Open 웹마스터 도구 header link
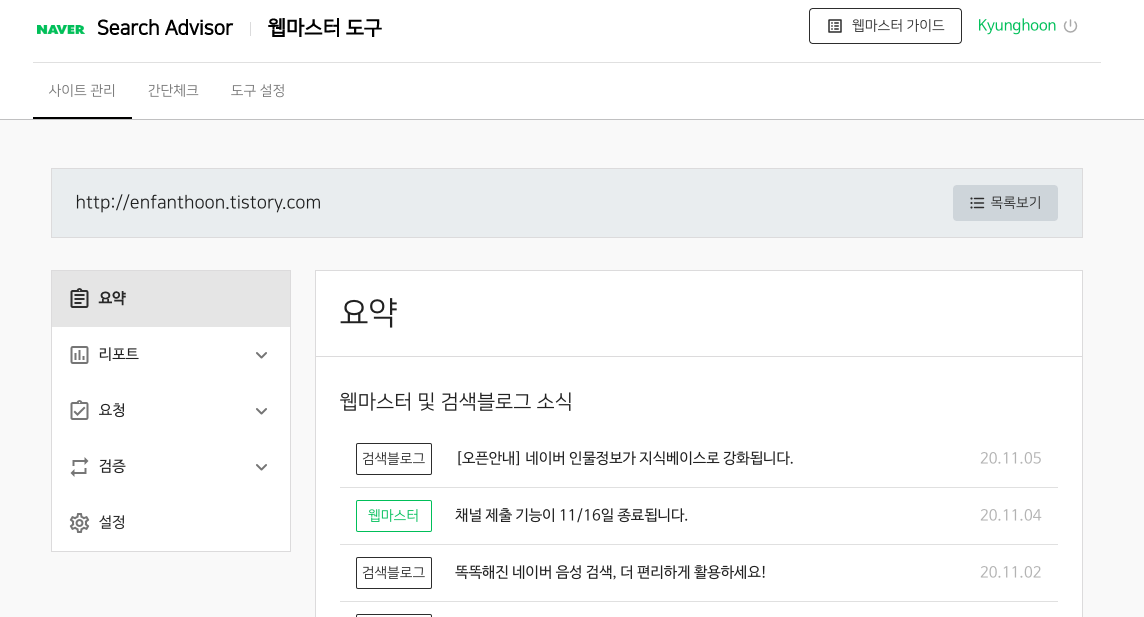The width and height of the screenshot is (1144, 617). (325, 28)
